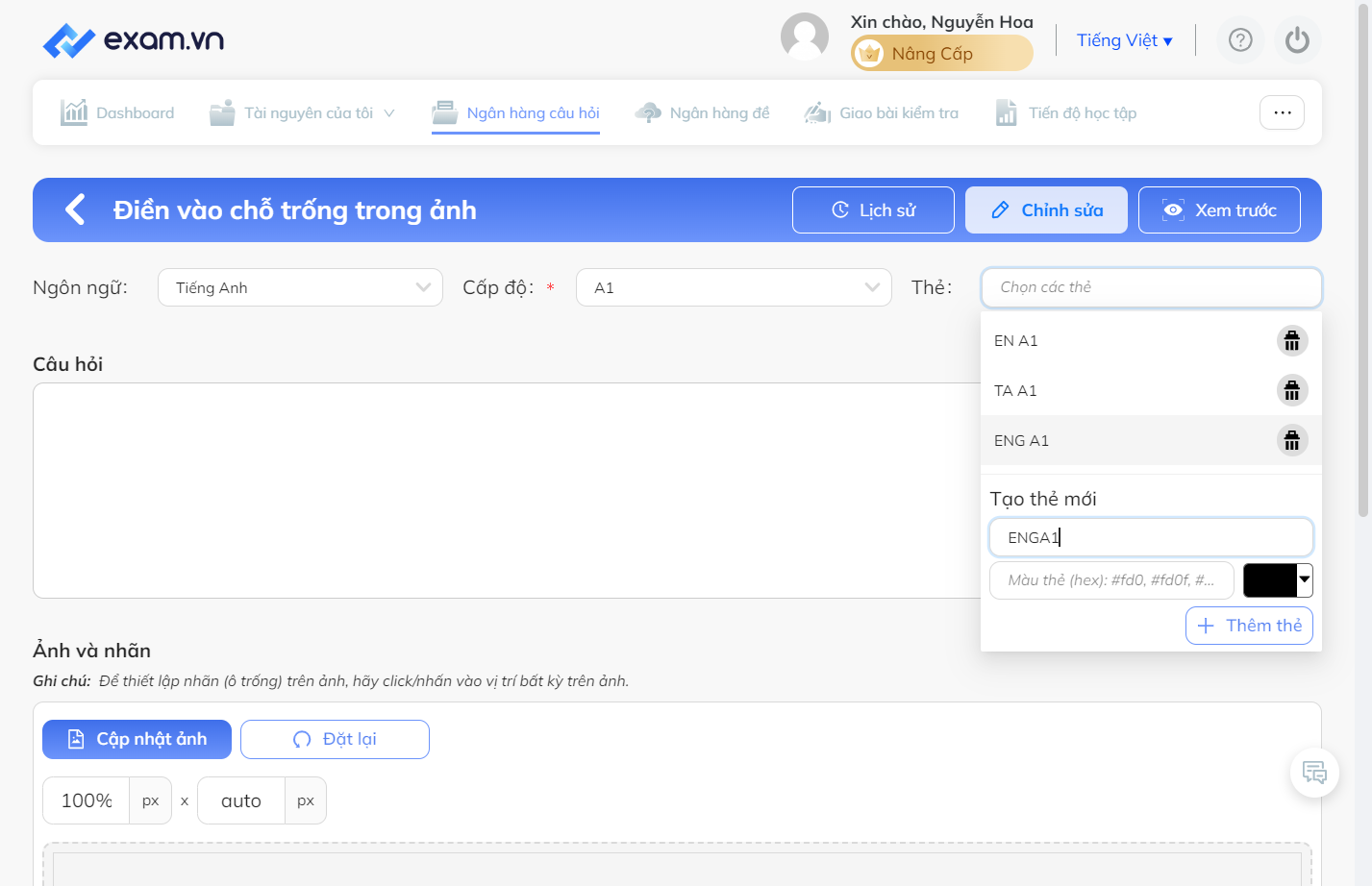Click the Màu thẻ hex color field
The image size is (1372, 886).
point(1111,579)
